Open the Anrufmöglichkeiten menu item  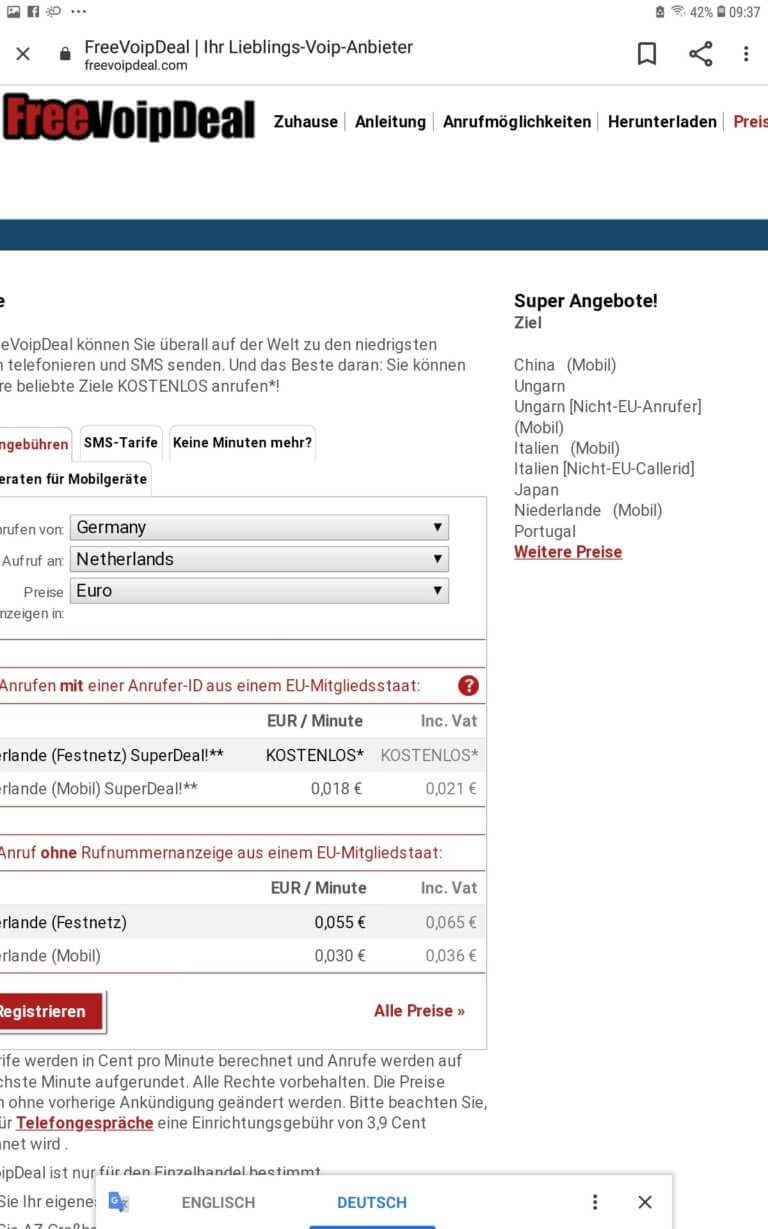click(517, 121)
